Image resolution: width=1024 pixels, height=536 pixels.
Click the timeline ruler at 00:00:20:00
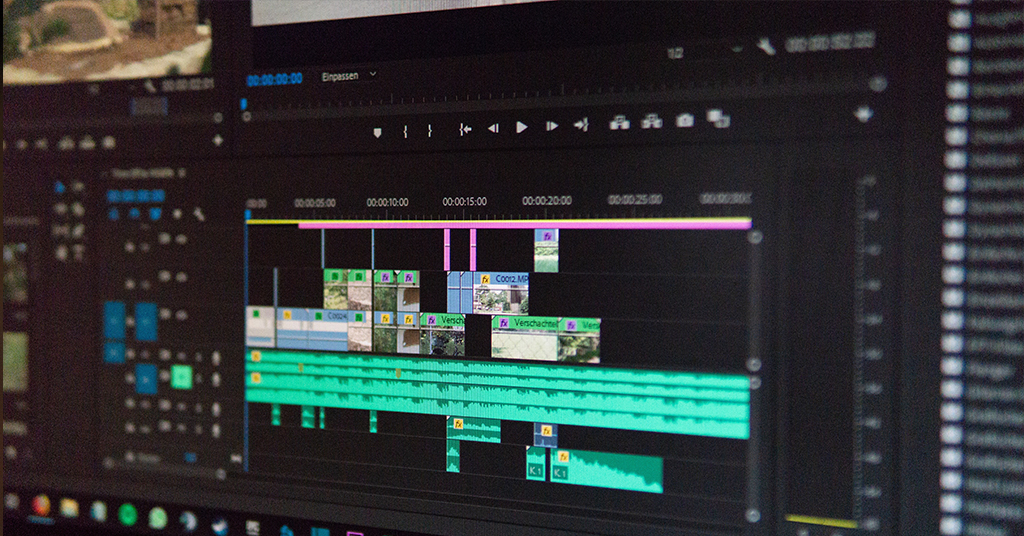tap(547, 200)
